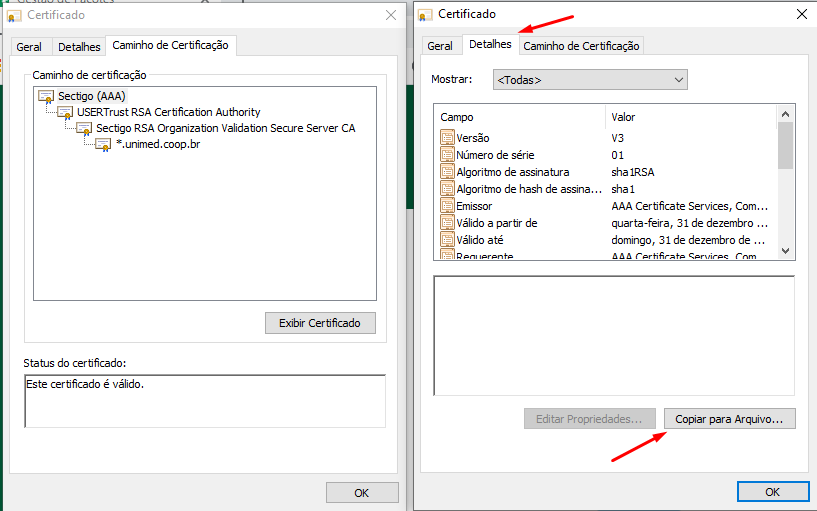Click the field list scrollbar down arrow

[786, 251]
